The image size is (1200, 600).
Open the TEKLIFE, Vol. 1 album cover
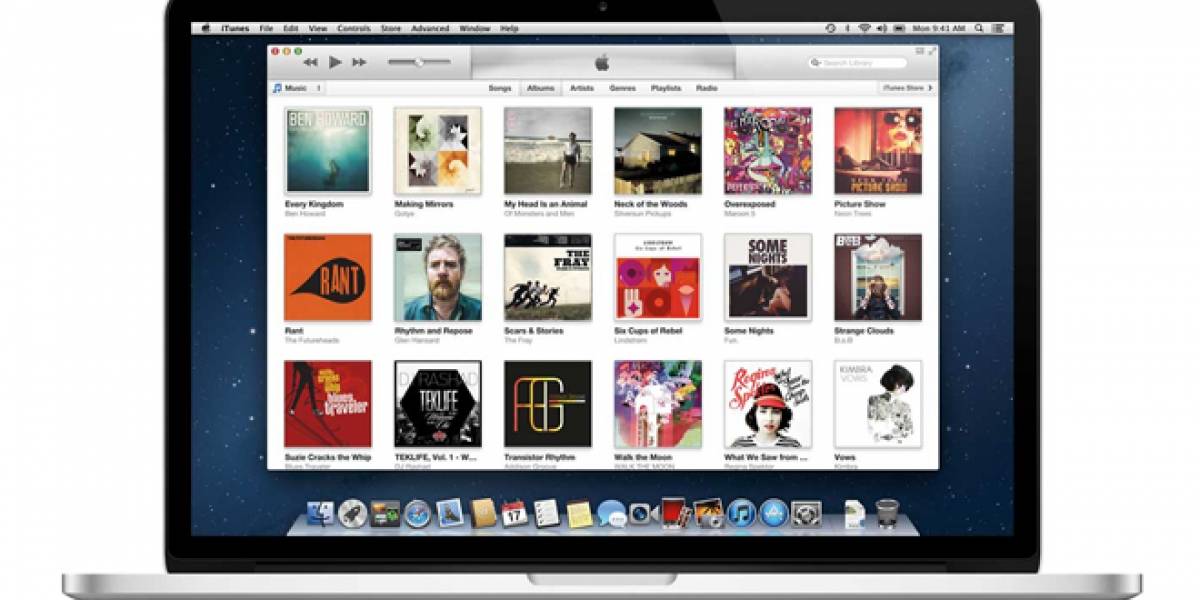coord(438,404)
